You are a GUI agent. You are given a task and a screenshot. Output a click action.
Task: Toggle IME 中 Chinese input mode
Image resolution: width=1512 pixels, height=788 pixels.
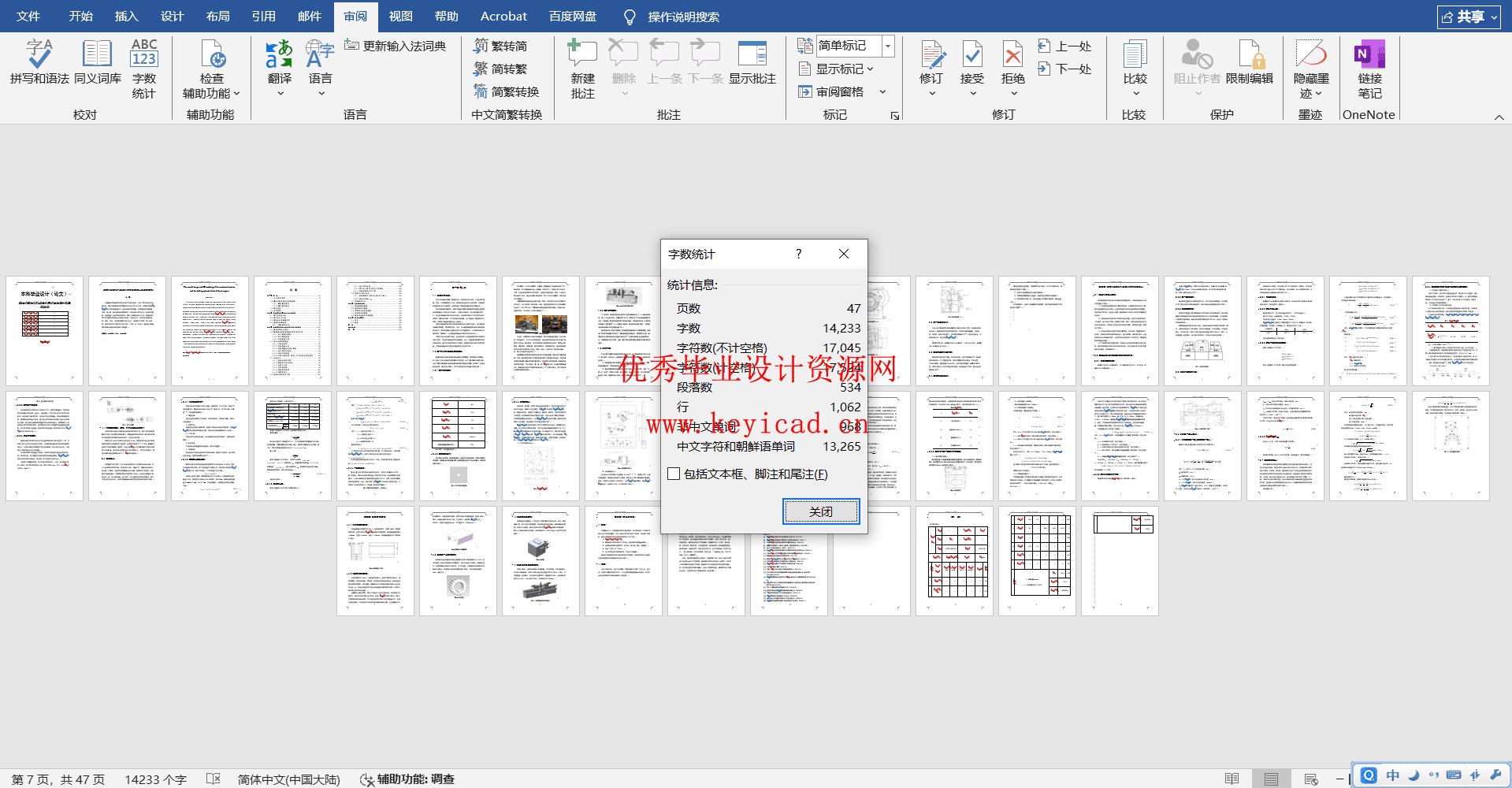tap(1393, 775)
